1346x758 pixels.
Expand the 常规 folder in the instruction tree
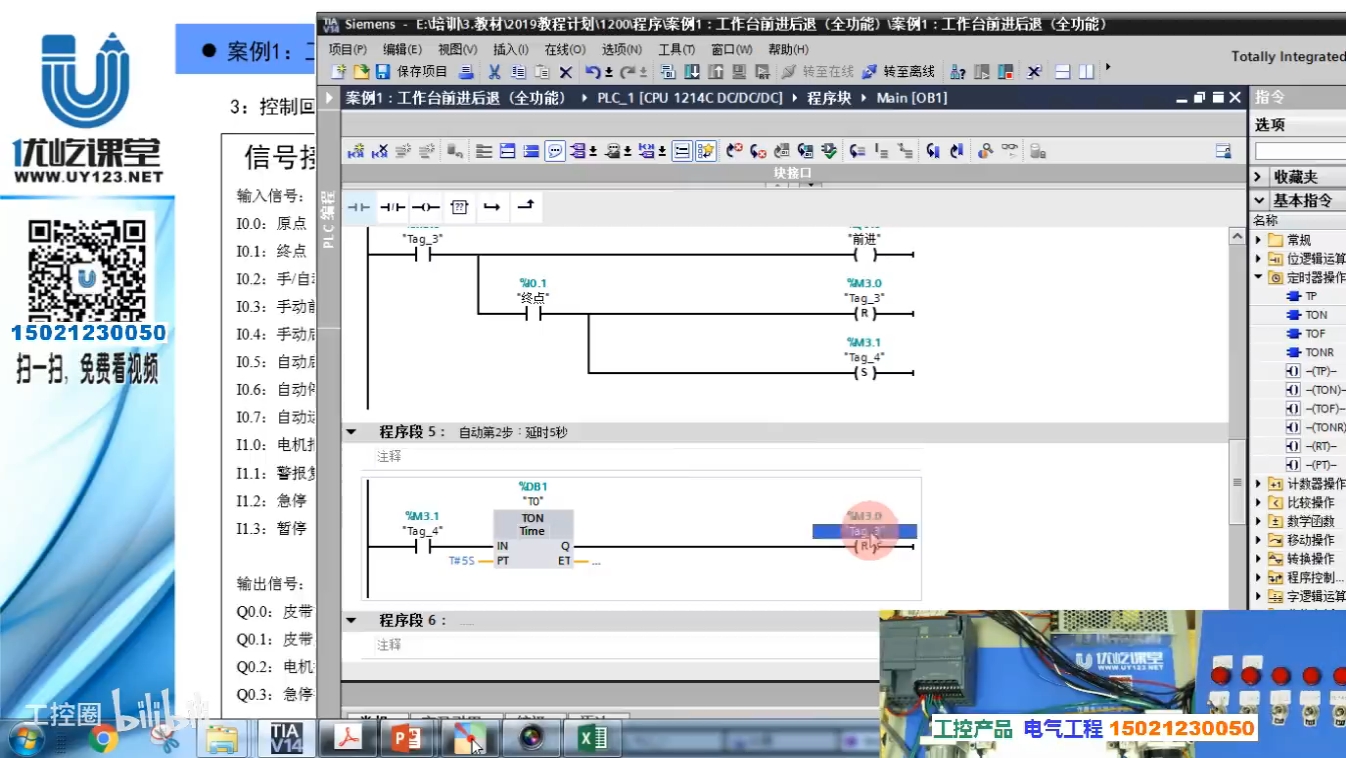pos(1259,240)
